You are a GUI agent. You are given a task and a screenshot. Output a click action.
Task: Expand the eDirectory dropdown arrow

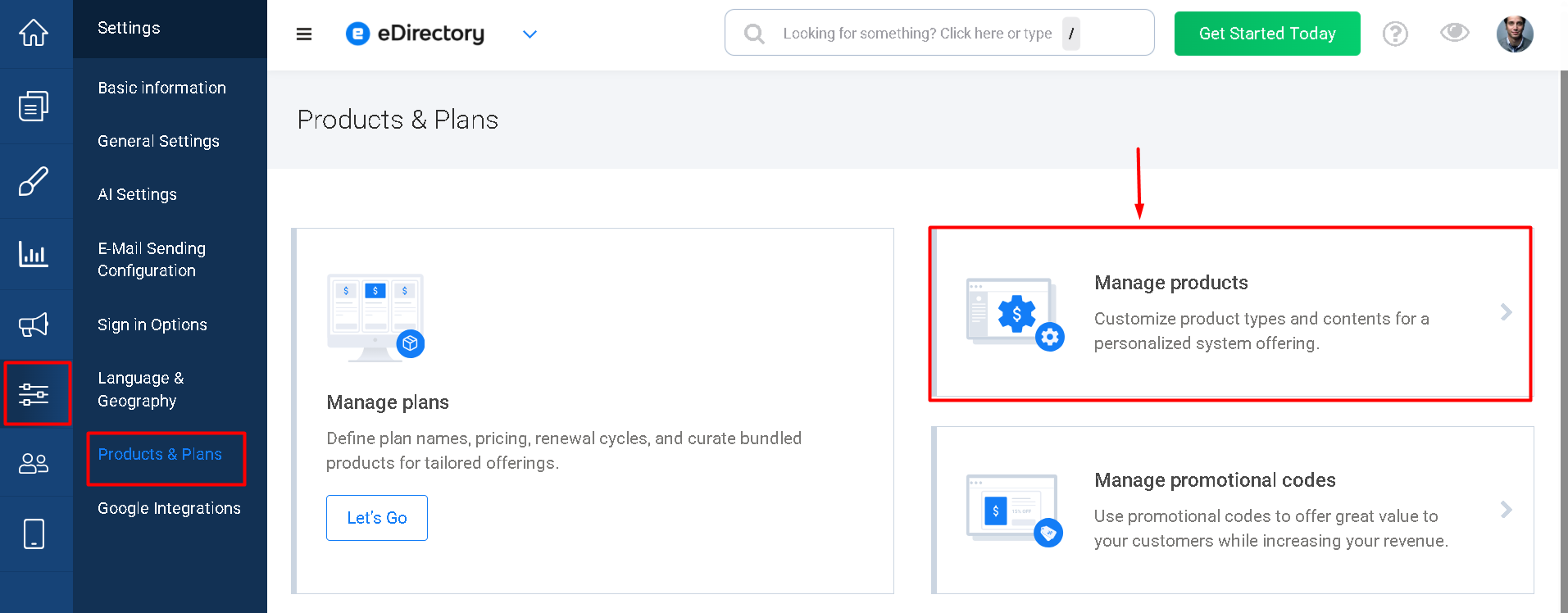point(529,34)
